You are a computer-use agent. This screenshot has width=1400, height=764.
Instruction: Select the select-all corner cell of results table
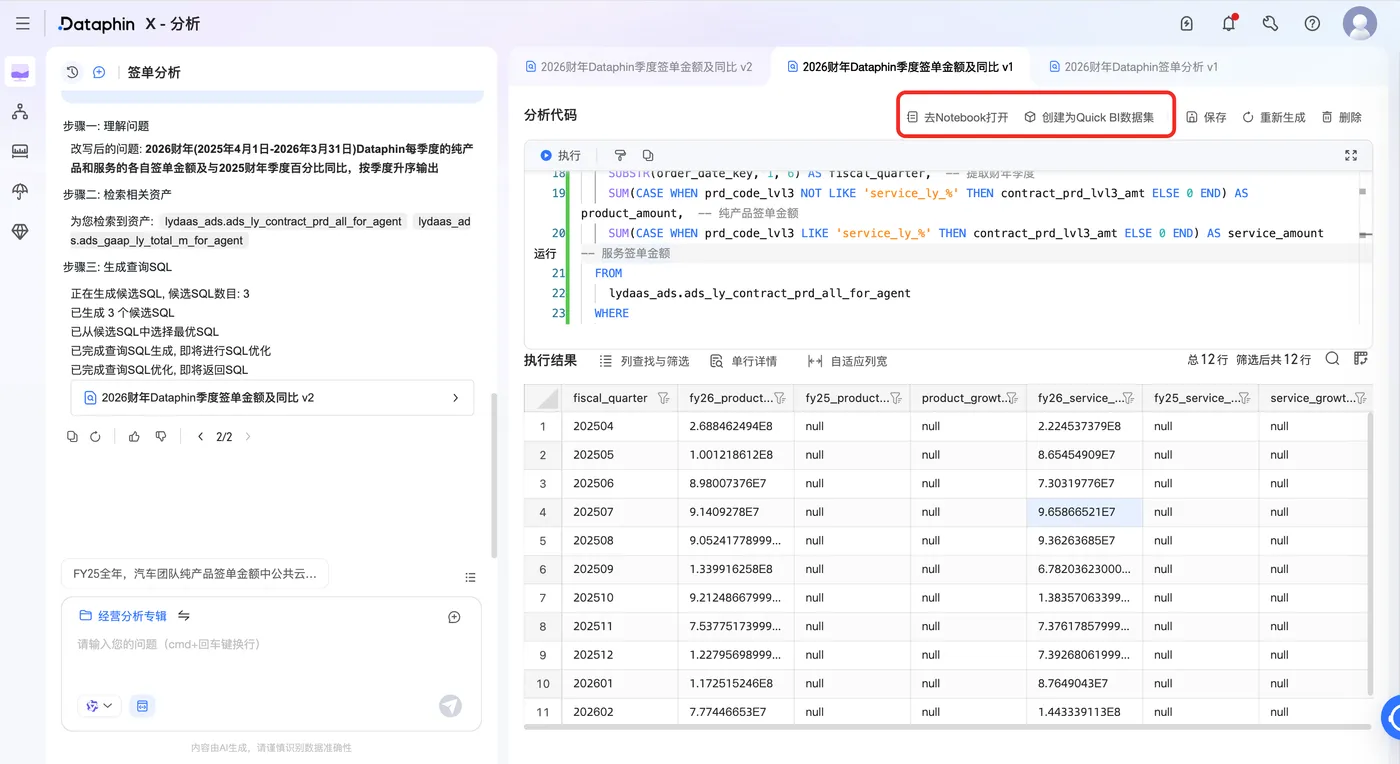pyautogui.click(x=542, y=398)
